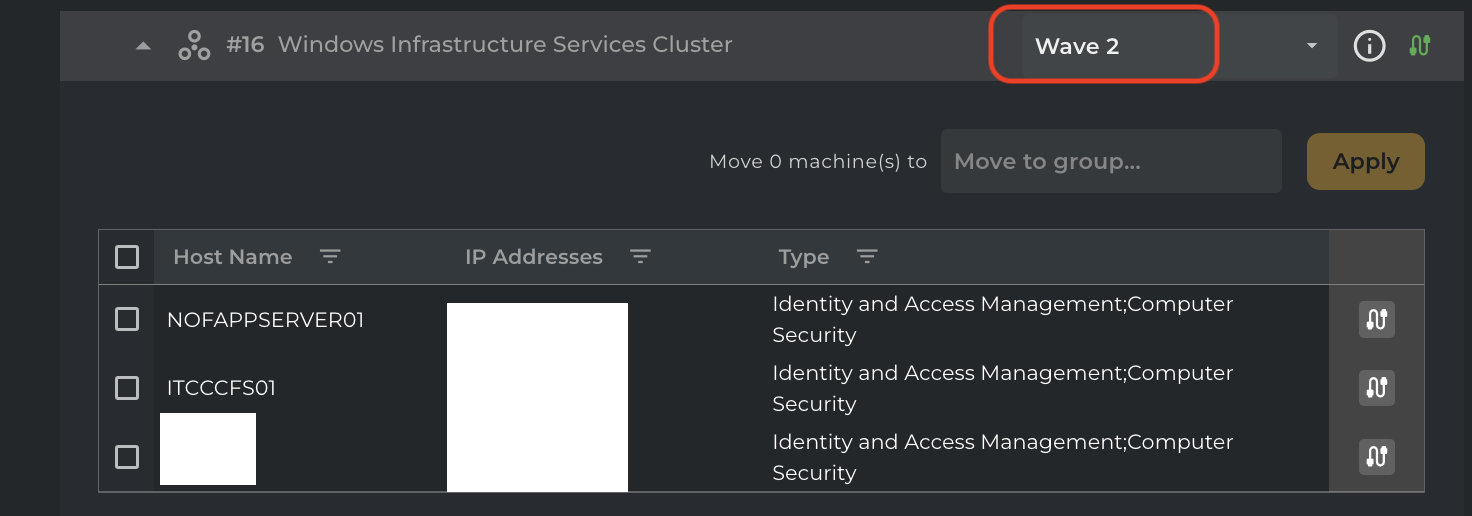Toggle the select-all checkbox in table header
1472x516 pixels.
[127, 257]
